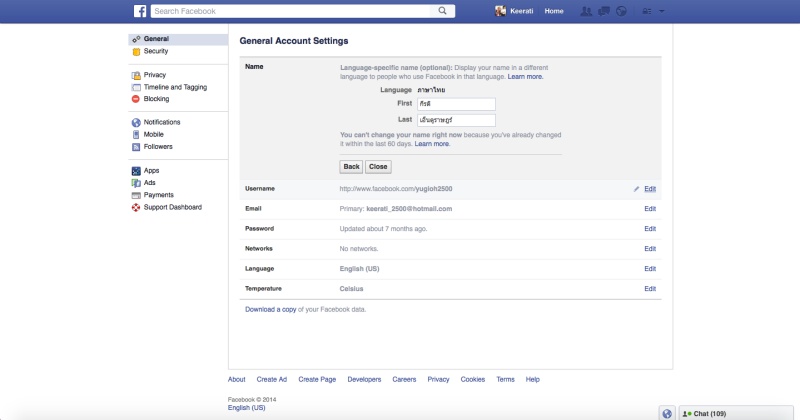The height and width of the screenshot is (420, 800).
Task: Click the First name input field
Action: (456, 104)
